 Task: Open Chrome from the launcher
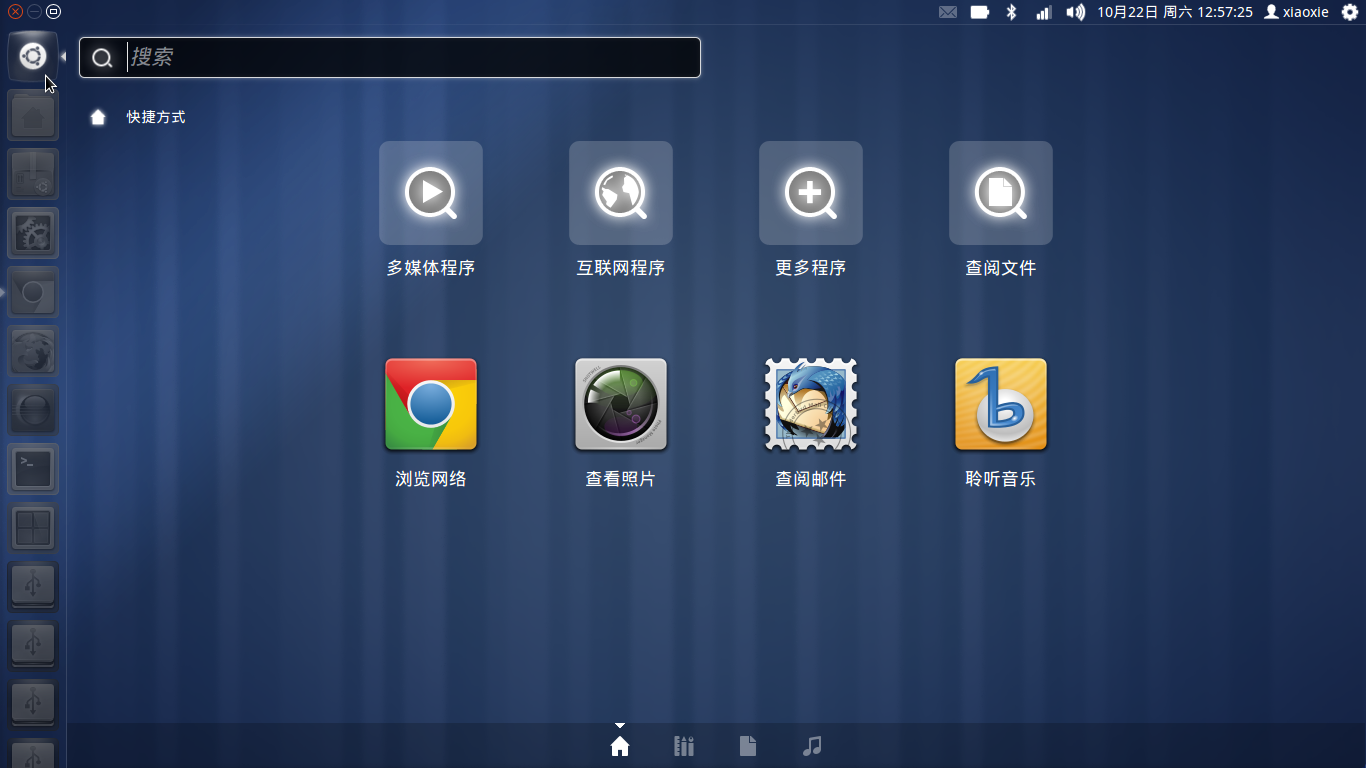point(33,292)
